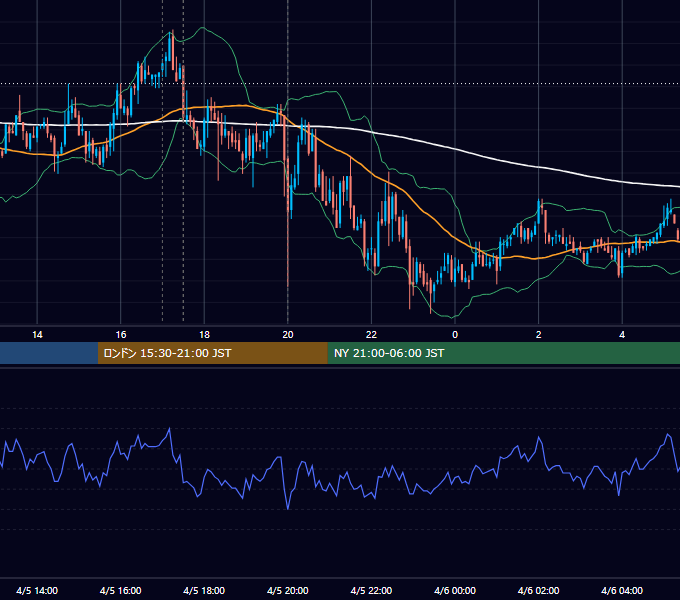
Task: Click the 4/5 20:00 date label
Action: (288, 590)
